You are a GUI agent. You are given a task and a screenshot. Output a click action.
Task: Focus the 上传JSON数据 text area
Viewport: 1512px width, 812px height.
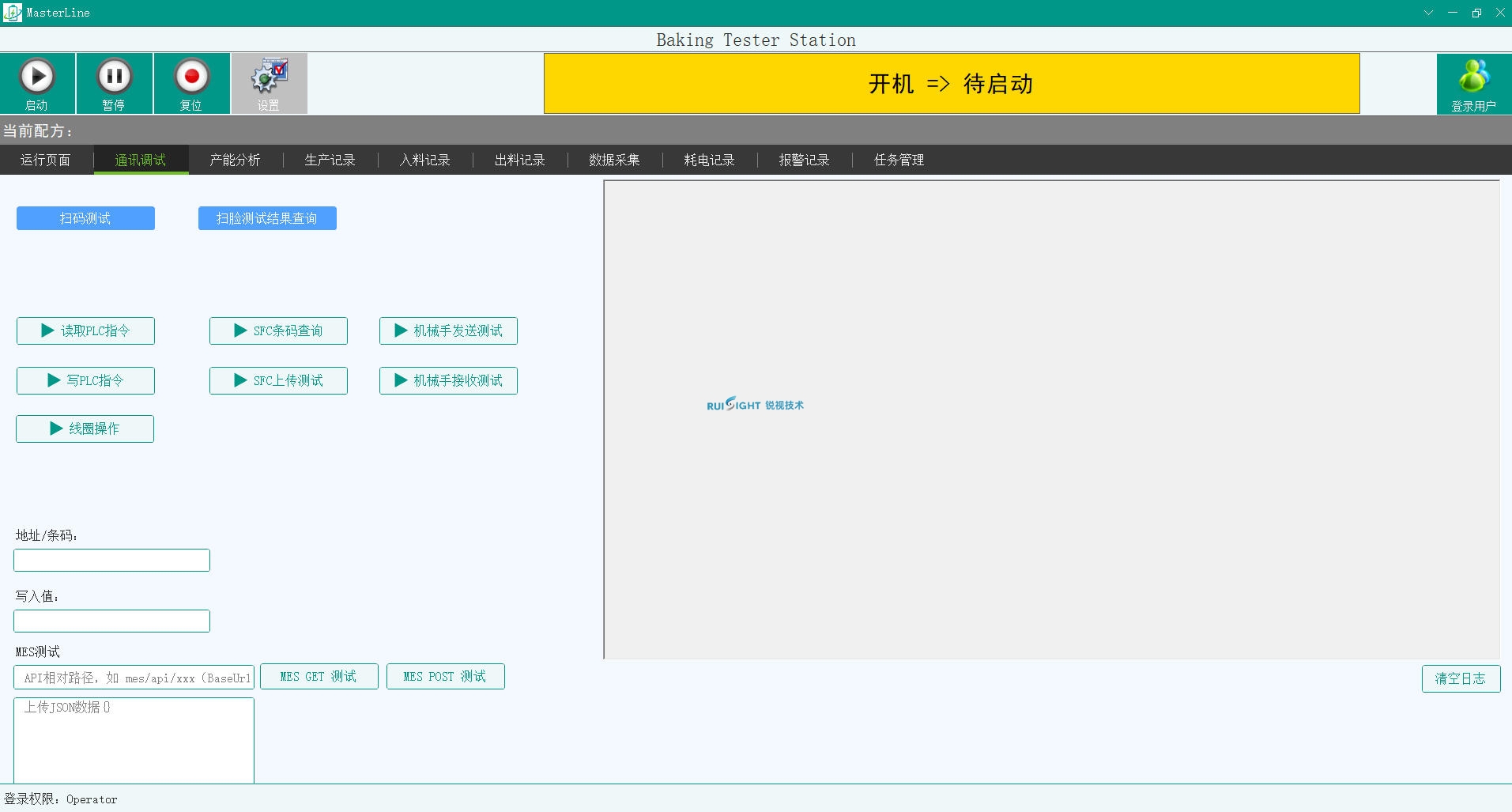pyautogui.click(x=134, y=740)
